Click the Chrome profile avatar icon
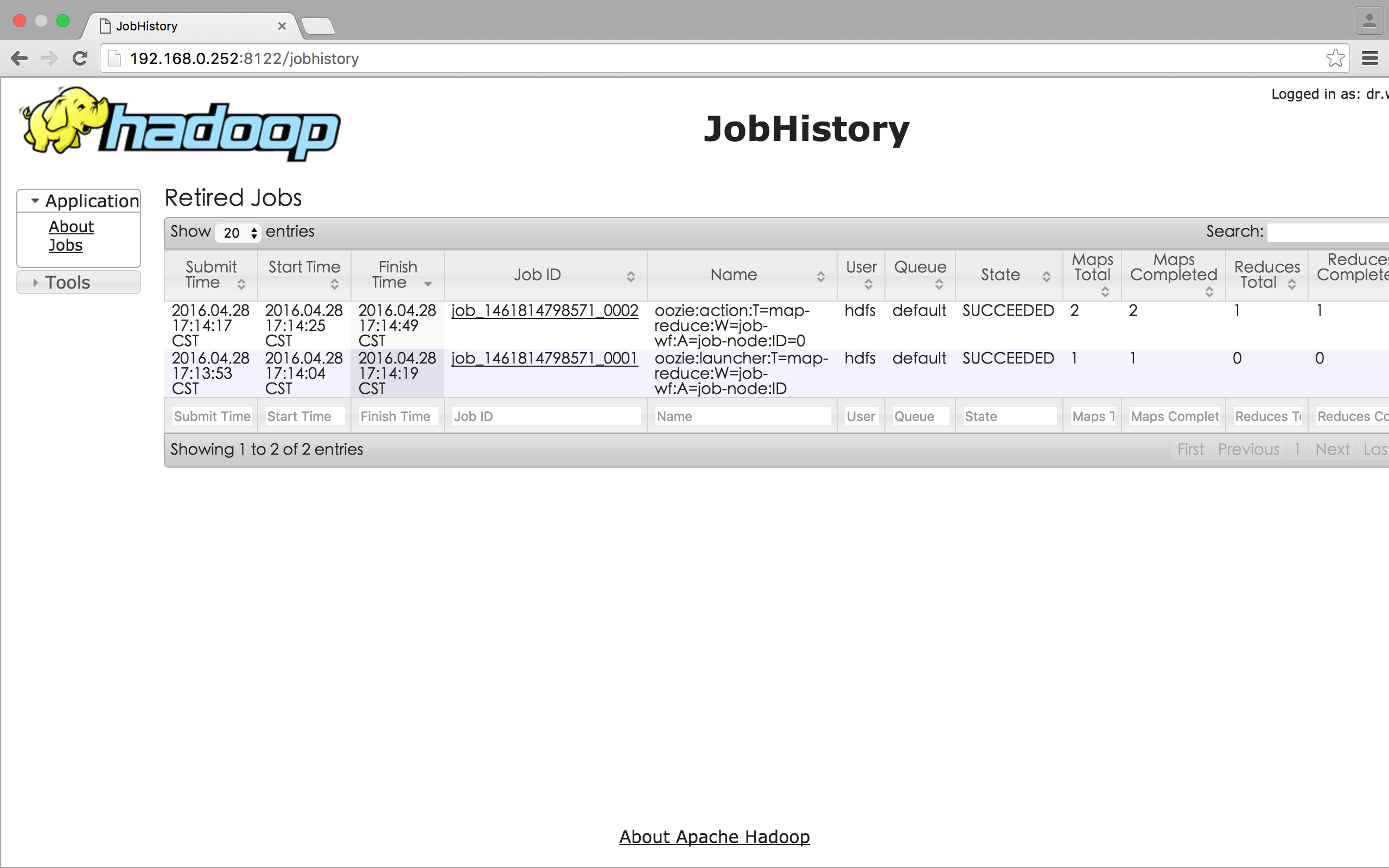This screenshot has width=1389, height=868. (1369, 21)
